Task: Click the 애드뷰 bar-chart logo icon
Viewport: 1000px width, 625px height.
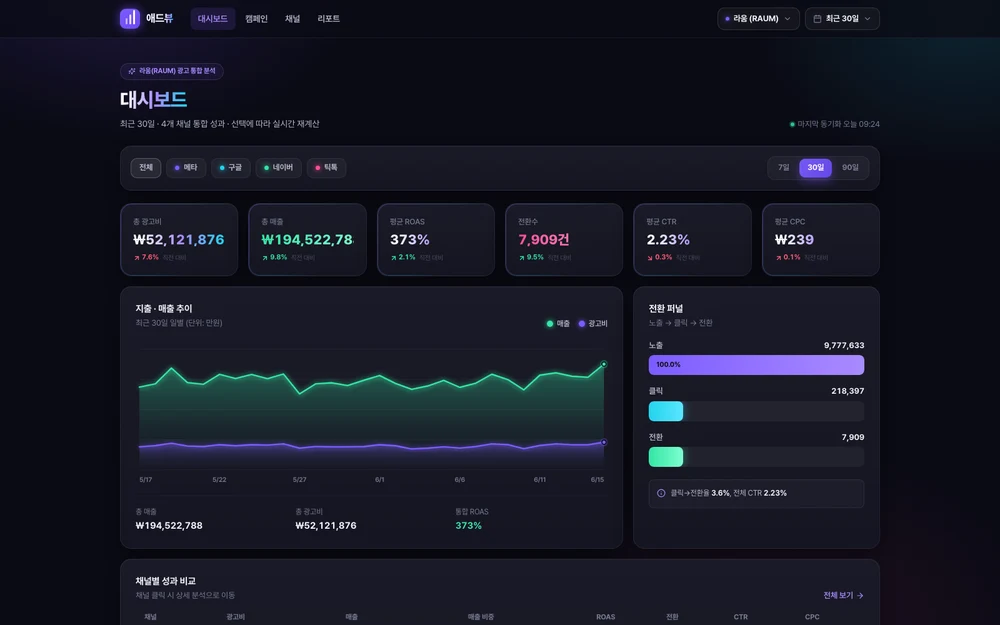Action: pyautogui.click(x=130, y=18)
